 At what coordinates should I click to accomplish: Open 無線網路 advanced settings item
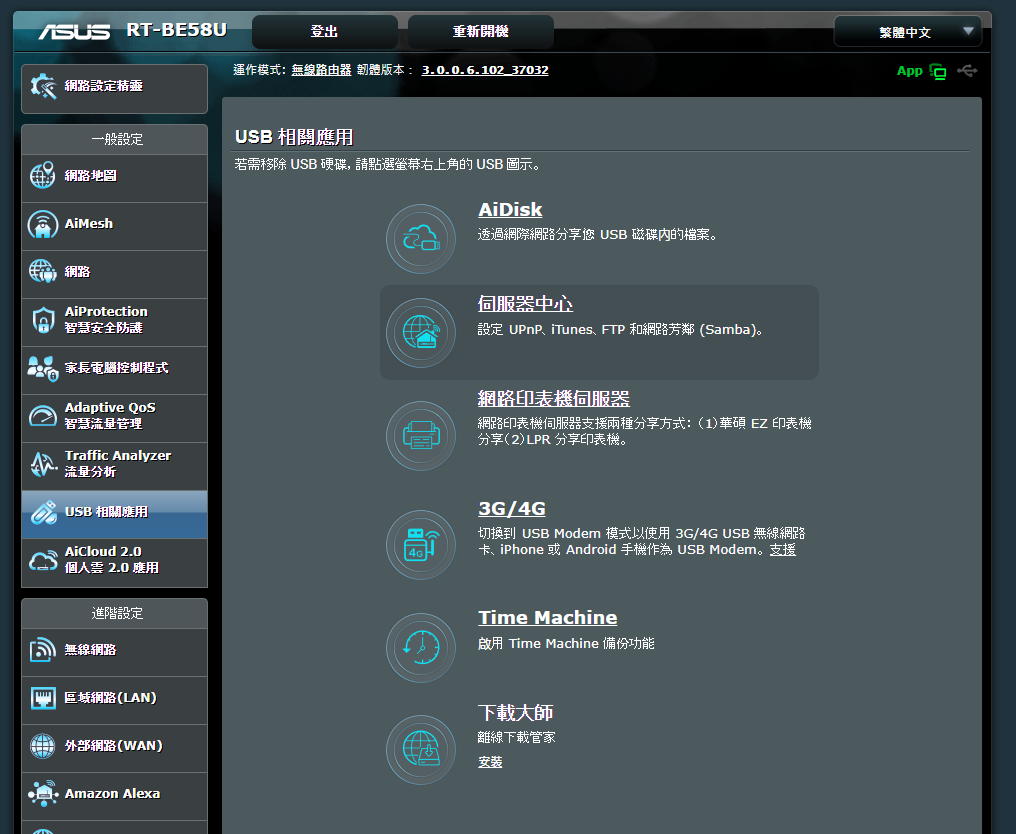click(115, 653)
